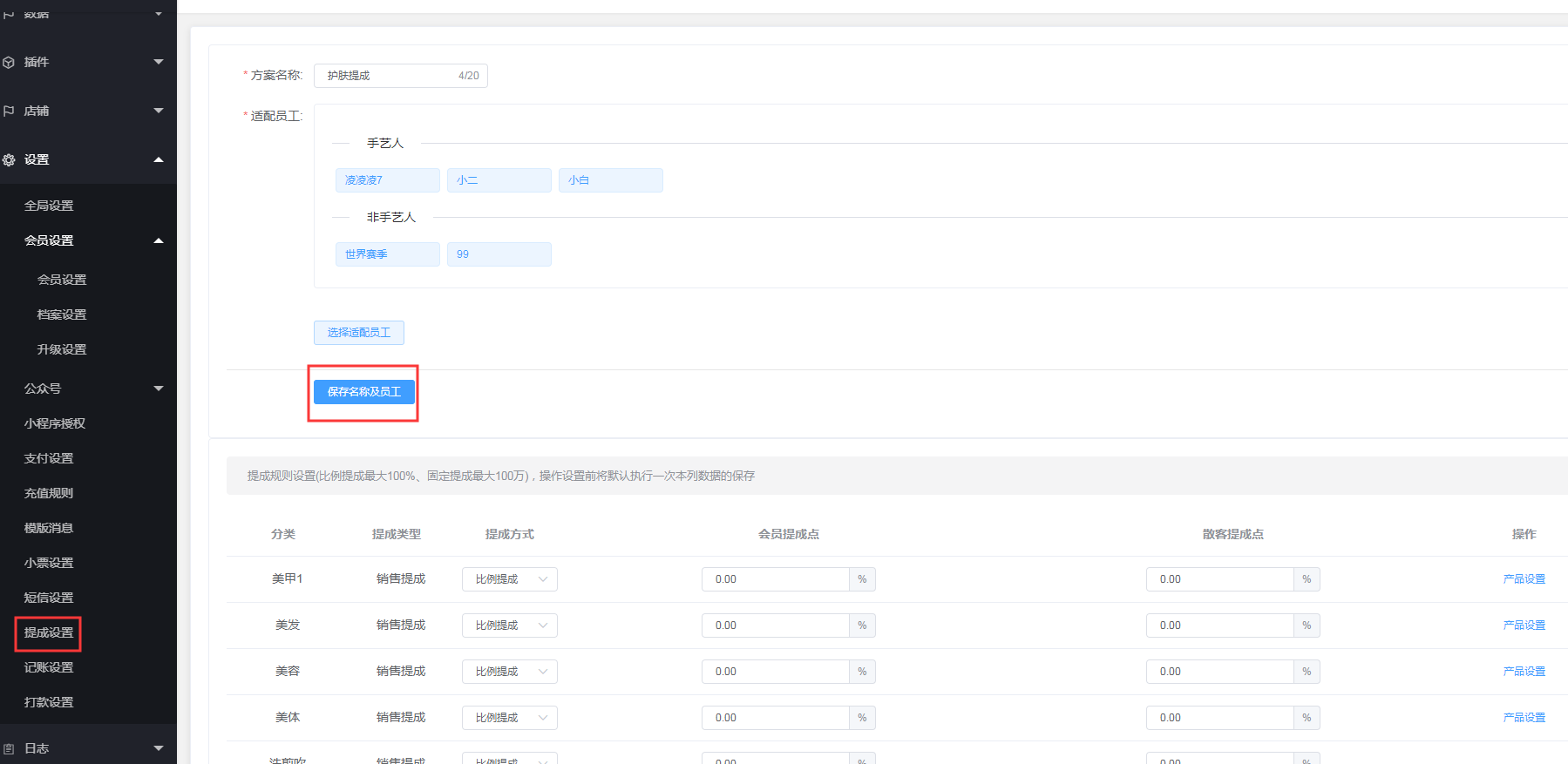This screenshot has height=764, width=1568.
Task: Expand the 公众号 submenu arrow
Action: (x=159, y=389)
